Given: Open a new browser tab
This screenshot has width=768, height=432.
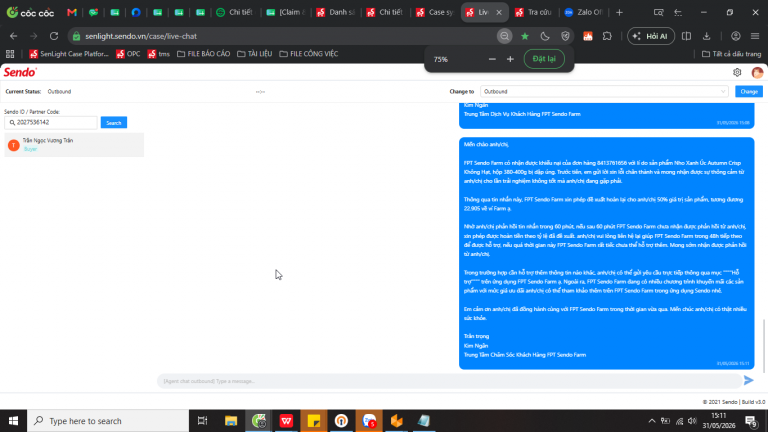Looking at the screenshot, I should (619, 12).
